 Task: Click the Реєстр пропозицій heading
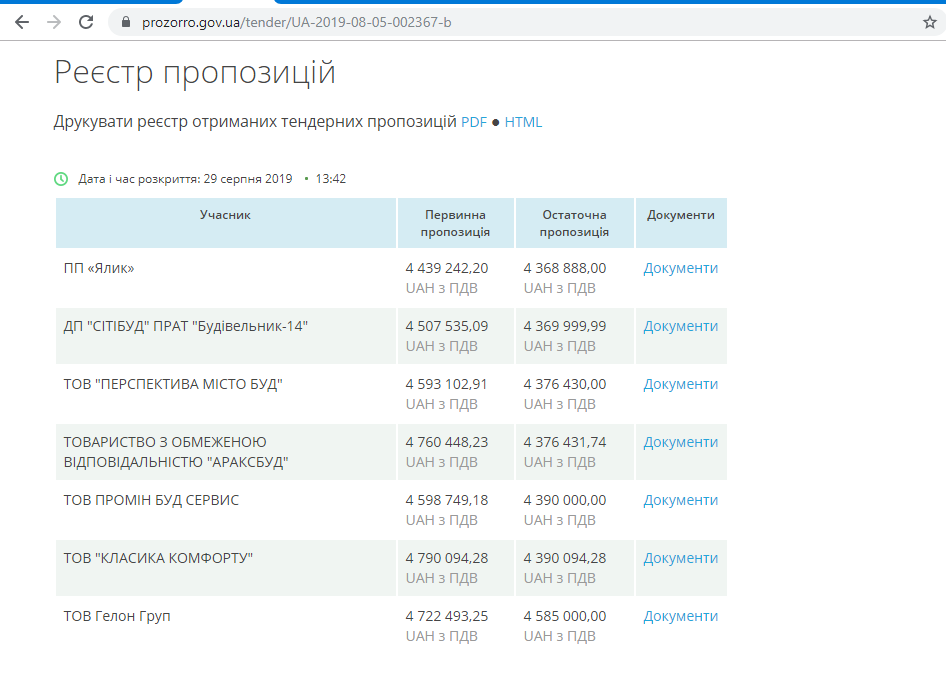194,73
